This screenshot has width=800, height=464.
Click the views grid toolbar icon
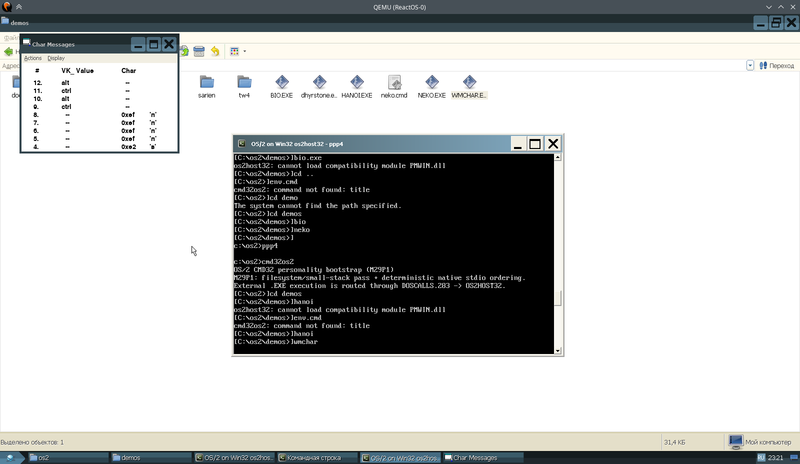(235, 51)
